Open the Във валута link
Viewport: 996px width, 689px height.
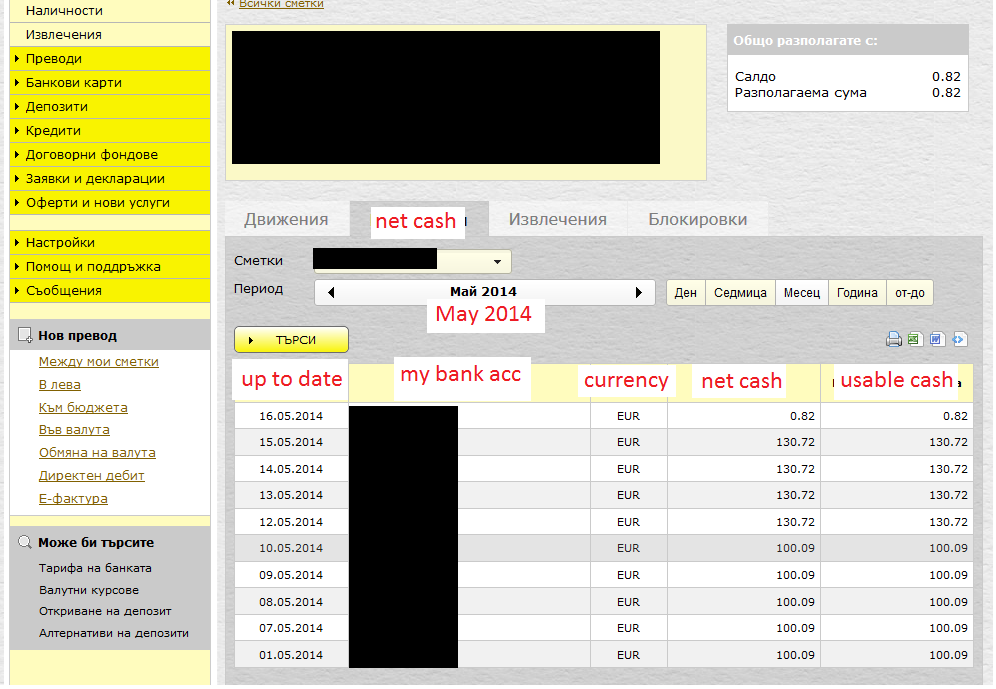(x=74, y=430)
